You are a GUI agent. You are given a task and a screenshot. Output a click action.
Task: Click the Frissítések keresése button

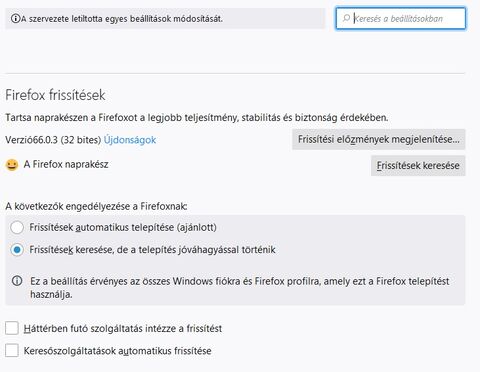tap(418, 165)
